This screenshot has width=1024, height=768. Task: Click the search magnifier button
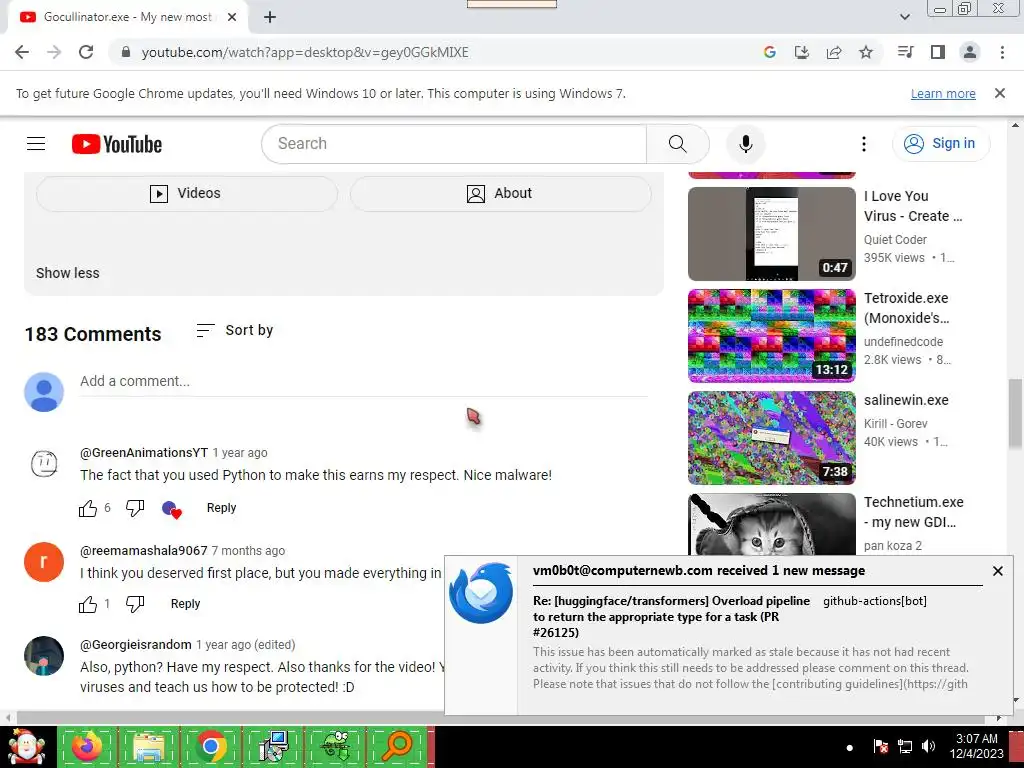click(678, 144)
